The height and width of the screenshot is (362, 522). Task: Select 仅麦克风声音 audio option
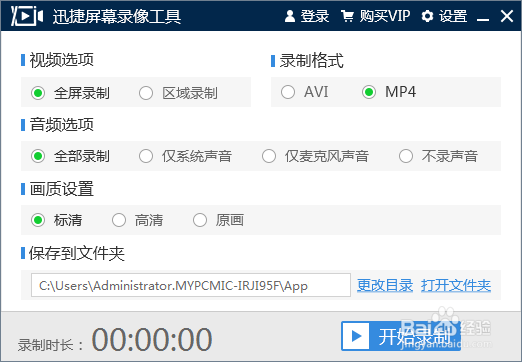click(315, 156)
